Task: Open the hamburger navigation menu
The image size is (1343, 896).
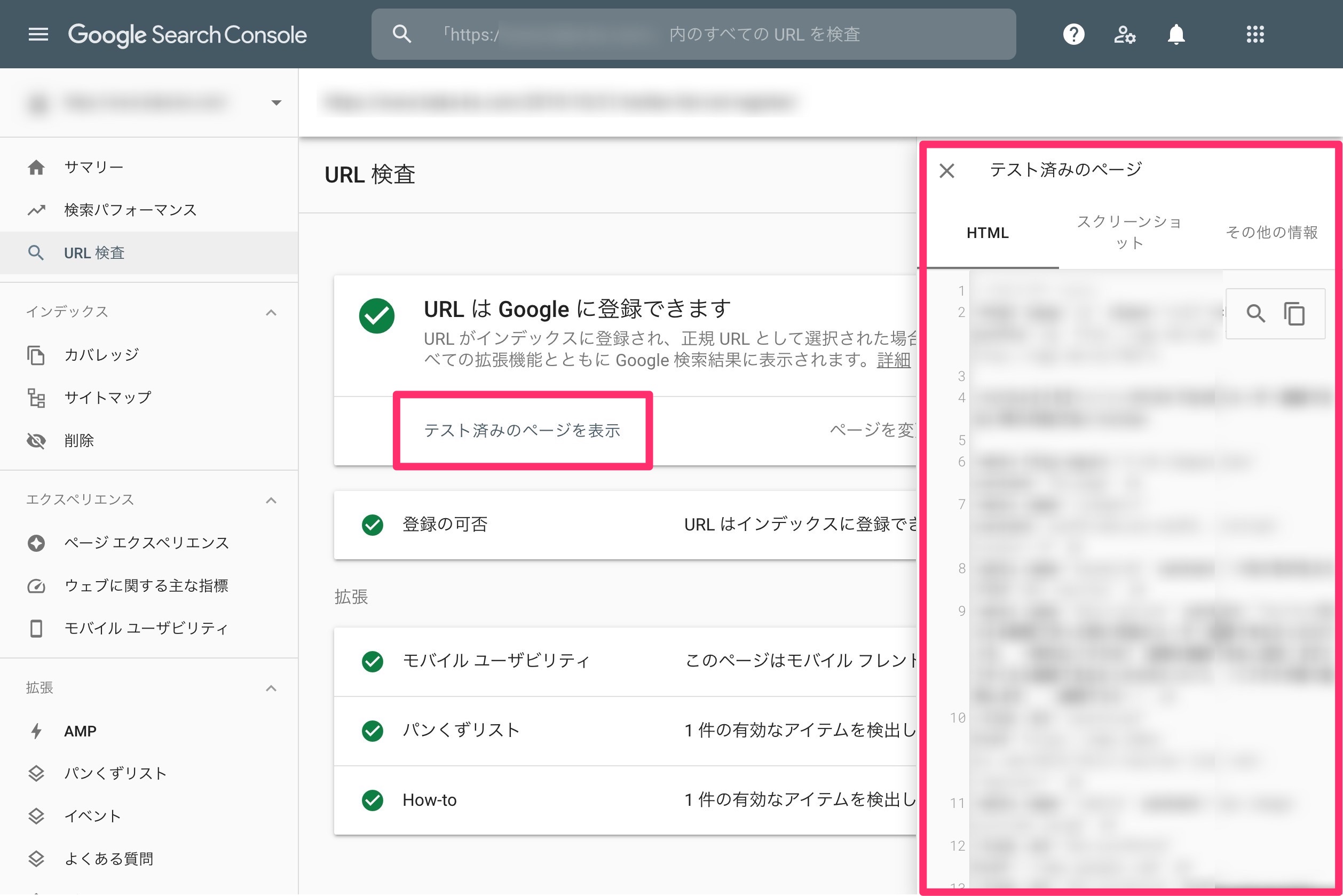Action: click(x=38, y=34)
